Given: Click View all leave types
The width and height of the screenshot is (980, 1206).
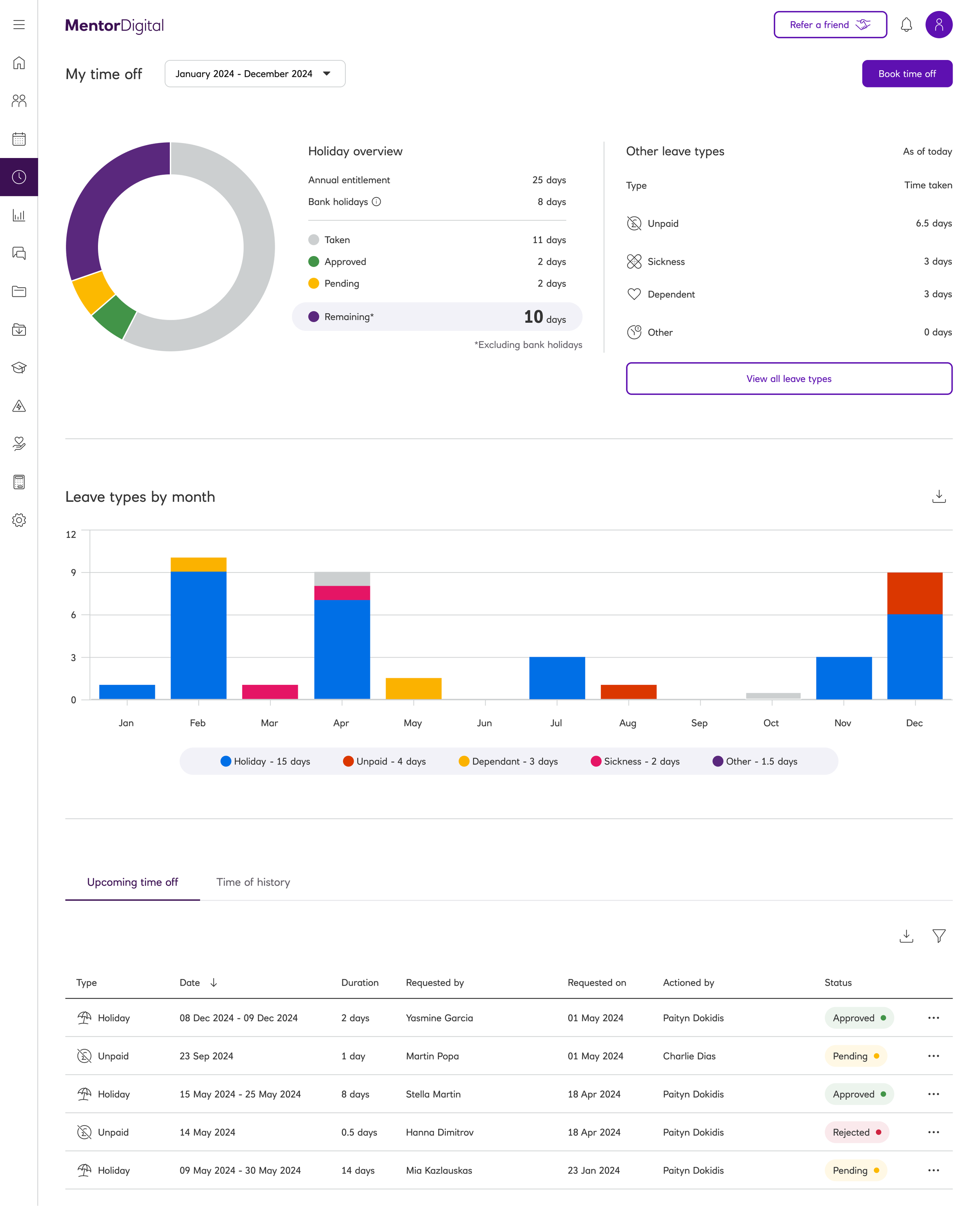Looking at the screenshot, I should [789, 378].
